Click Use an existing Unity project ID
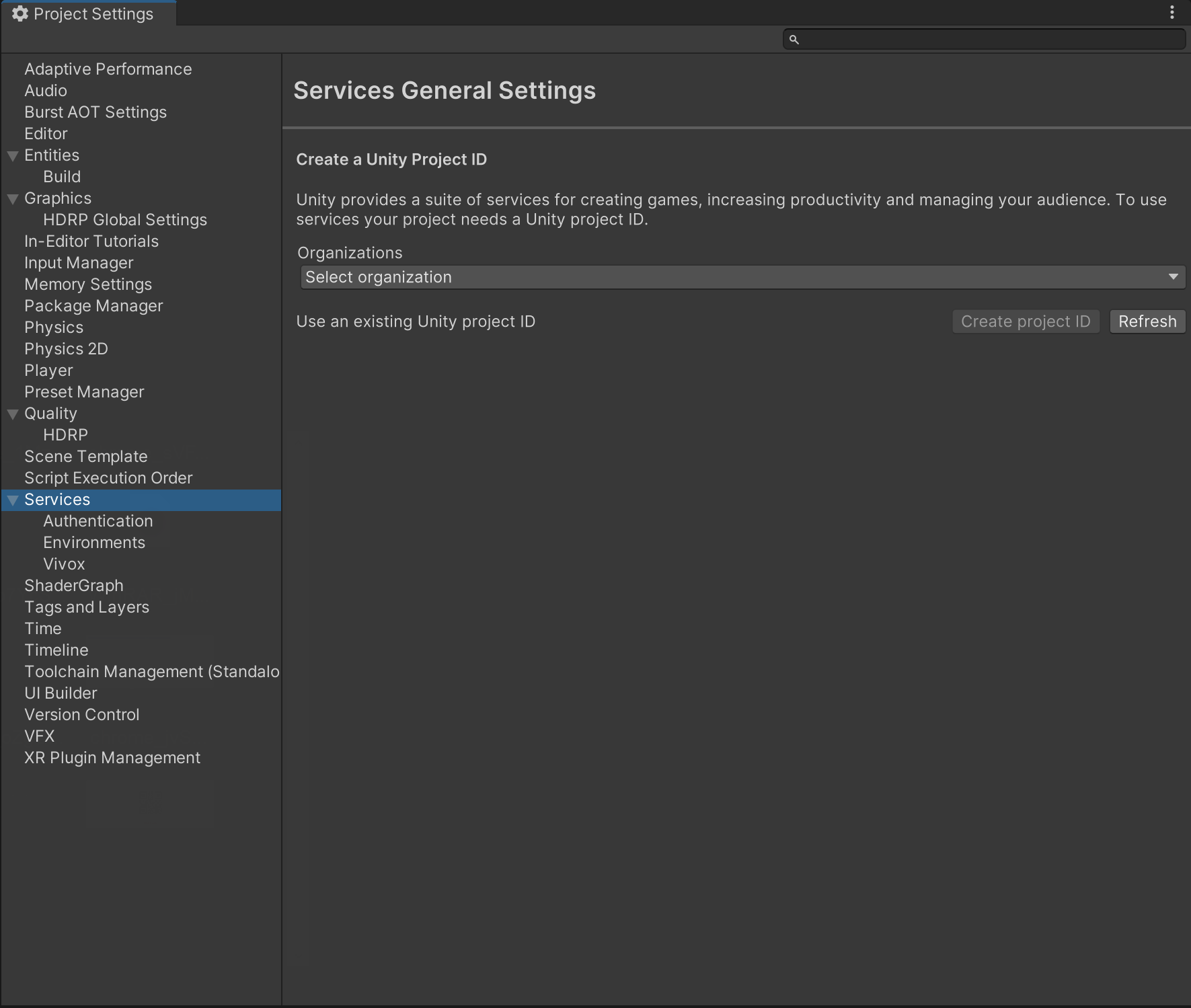The height and width of the screenshot is (1008, 1191). click(416, 321)
